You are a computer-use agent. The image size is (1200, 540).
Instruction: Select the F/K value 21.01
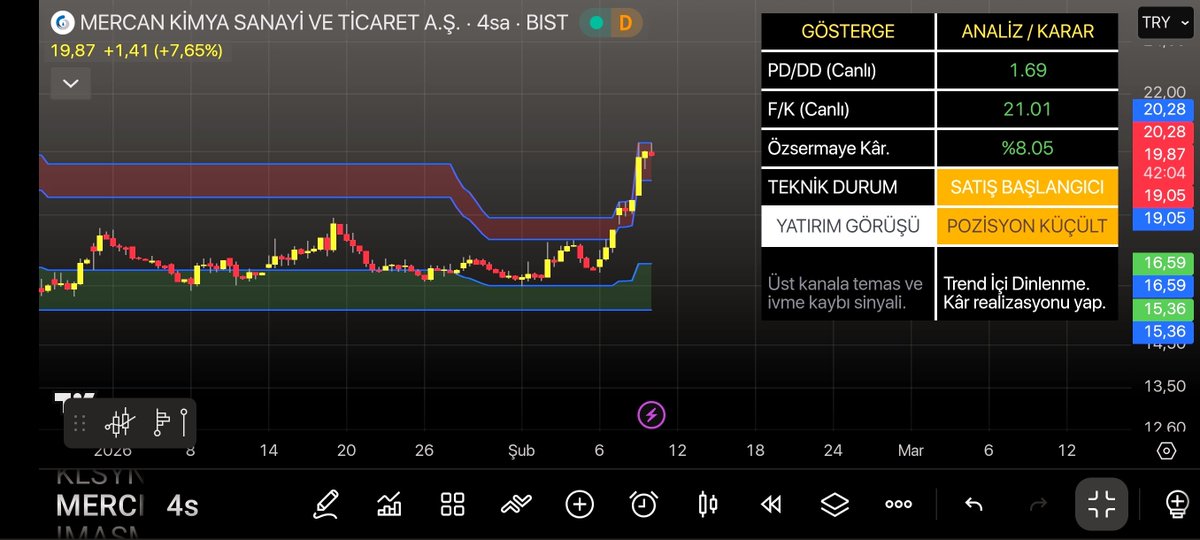[1025, 109]
